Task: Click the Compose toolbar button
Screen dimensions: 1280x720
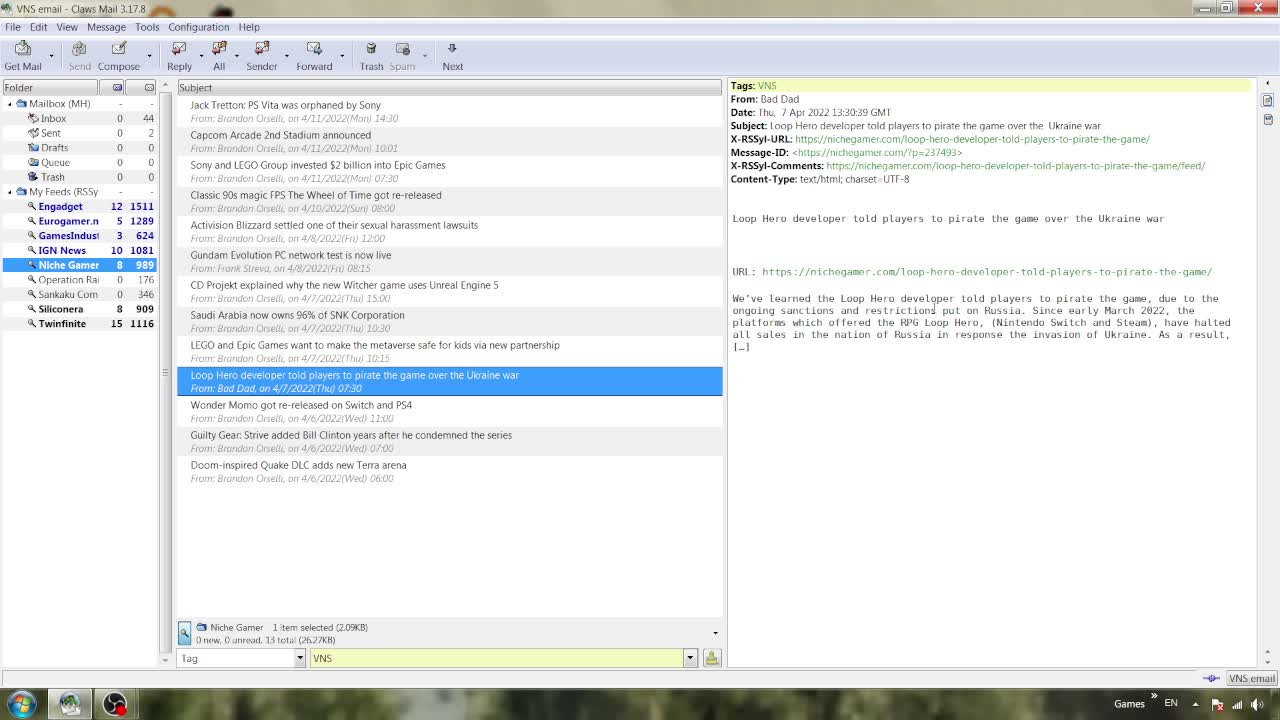Action: (x=118, y=56)
